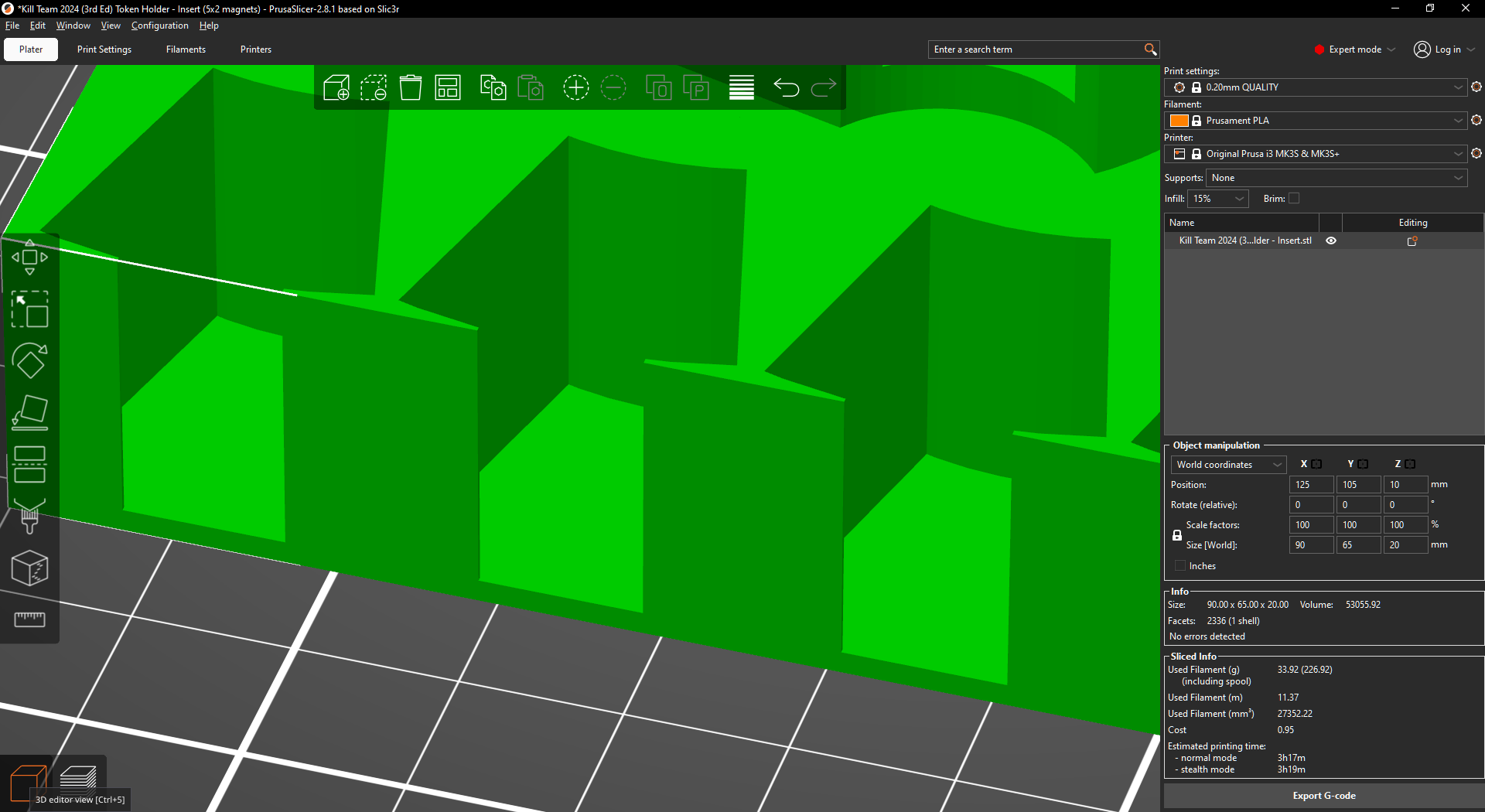Open printer settings via gear icon
1485x812 pixels.
(1476, 154)
